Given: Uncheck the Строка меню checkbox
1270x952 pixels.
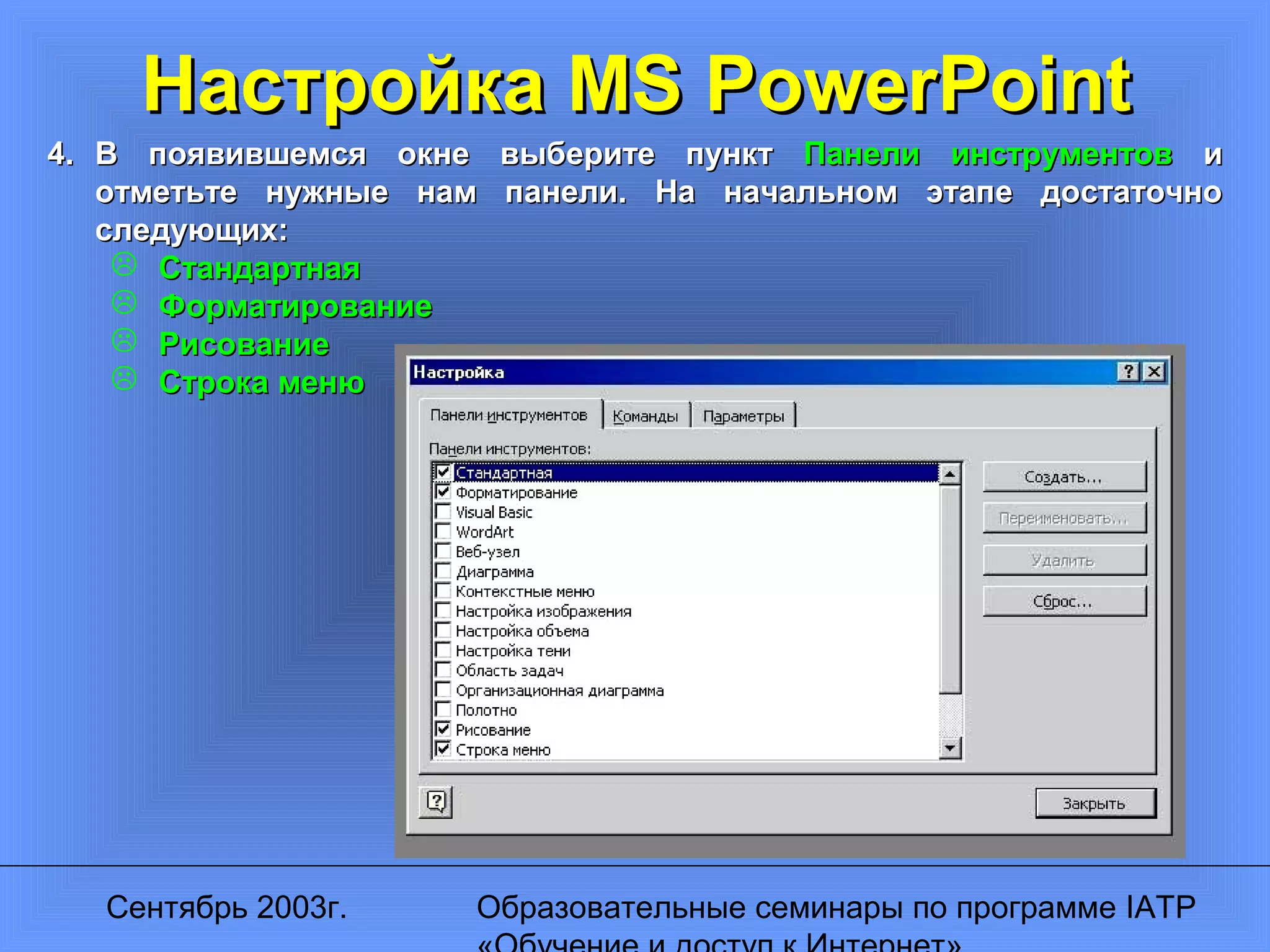Looking at the screenshot, I should (x=443, y=749).
